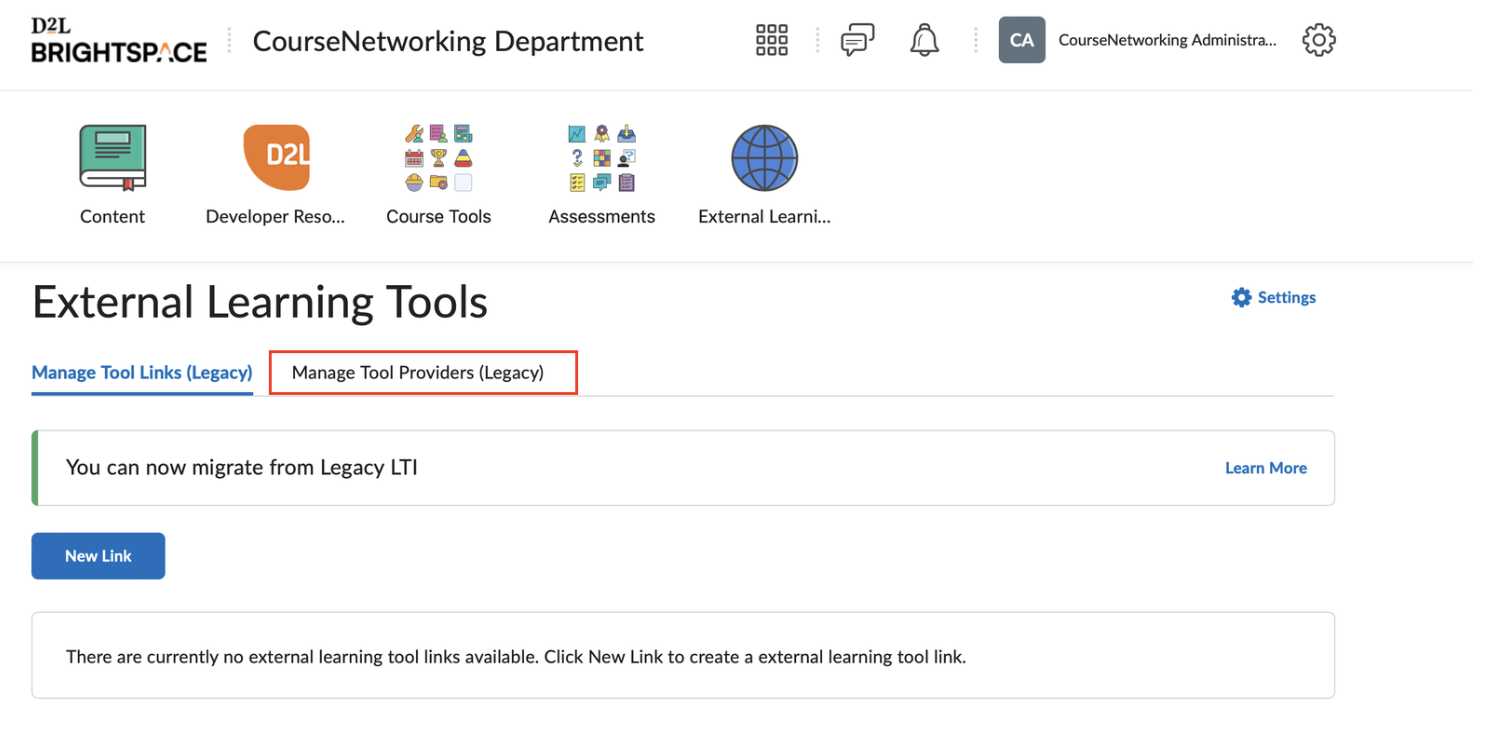Open the CourseNetworking Administrator account menu
The width and height of the screenshot is (1498, 740).
1167,41
